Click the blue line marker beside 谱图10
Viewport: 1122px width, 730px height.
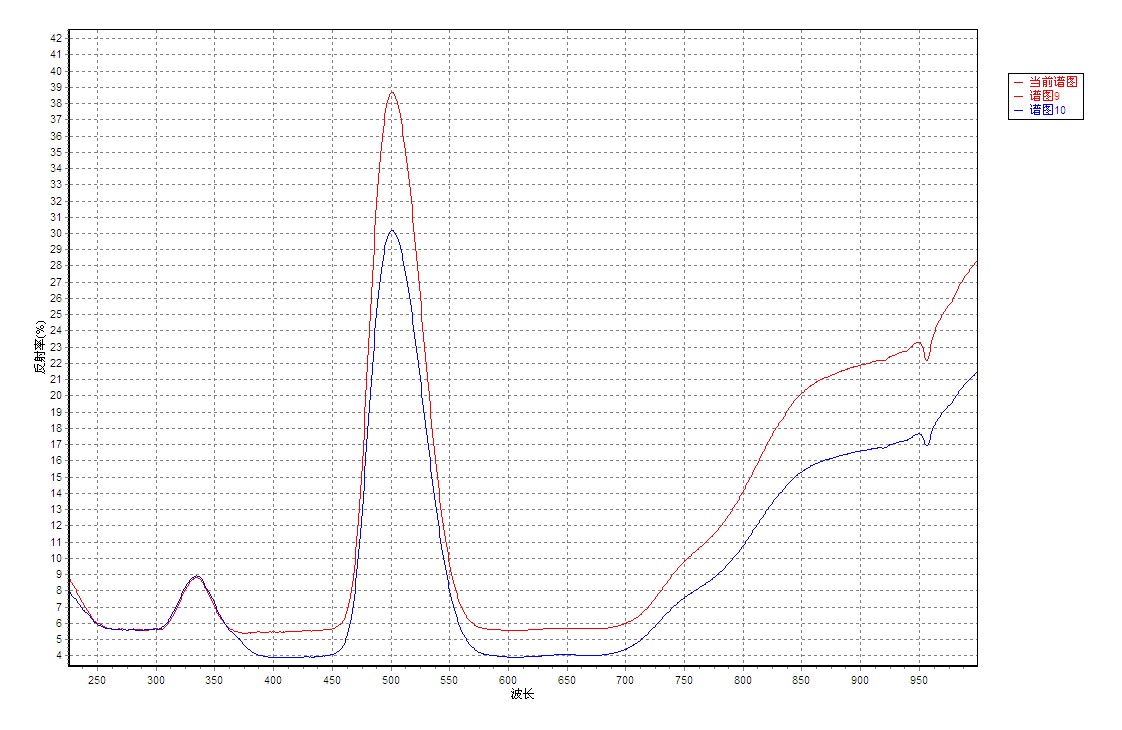[x=1018, y=110]
